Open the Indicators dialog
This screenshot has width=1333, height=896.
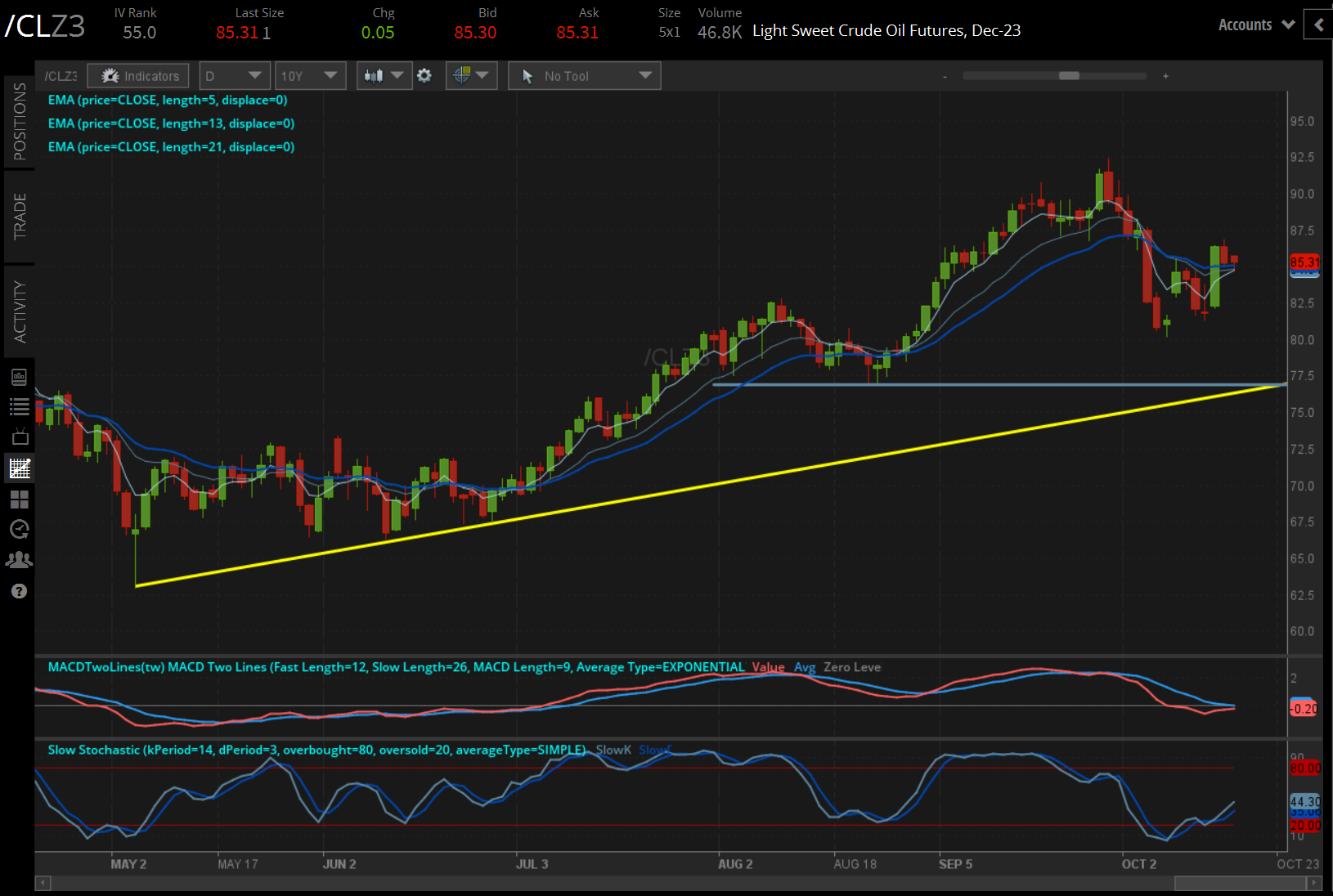(137, 75)
